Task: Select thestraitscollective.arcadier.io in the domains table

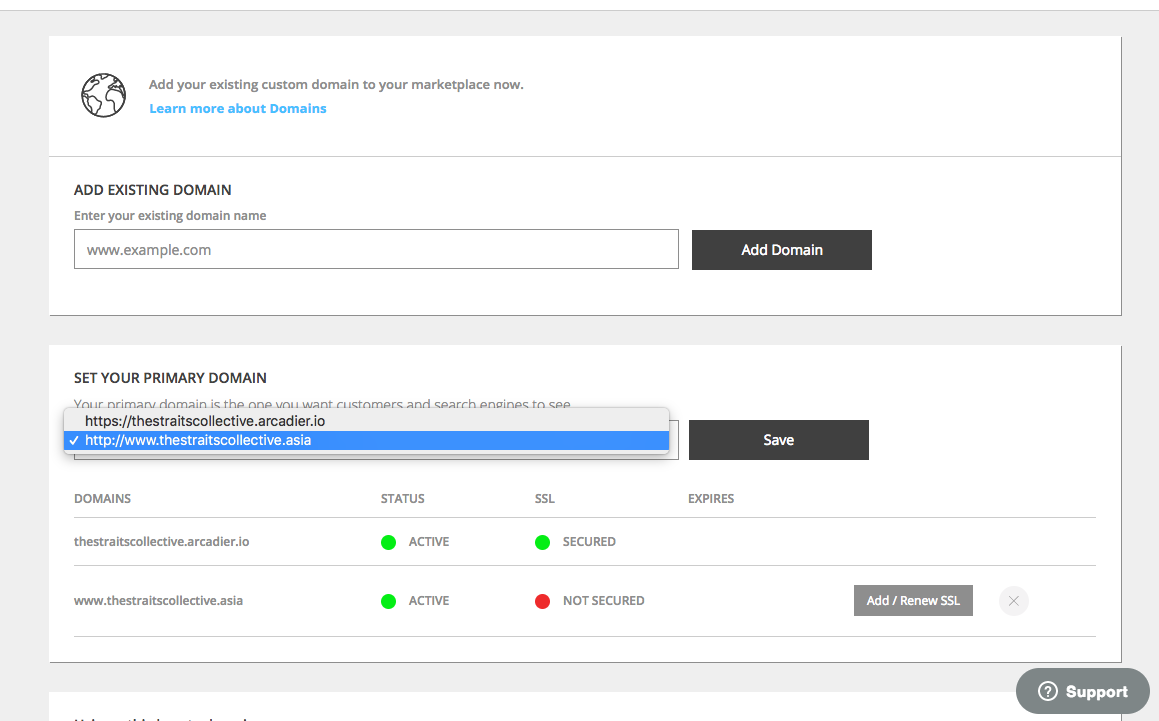Action: (x=161, y=542)
